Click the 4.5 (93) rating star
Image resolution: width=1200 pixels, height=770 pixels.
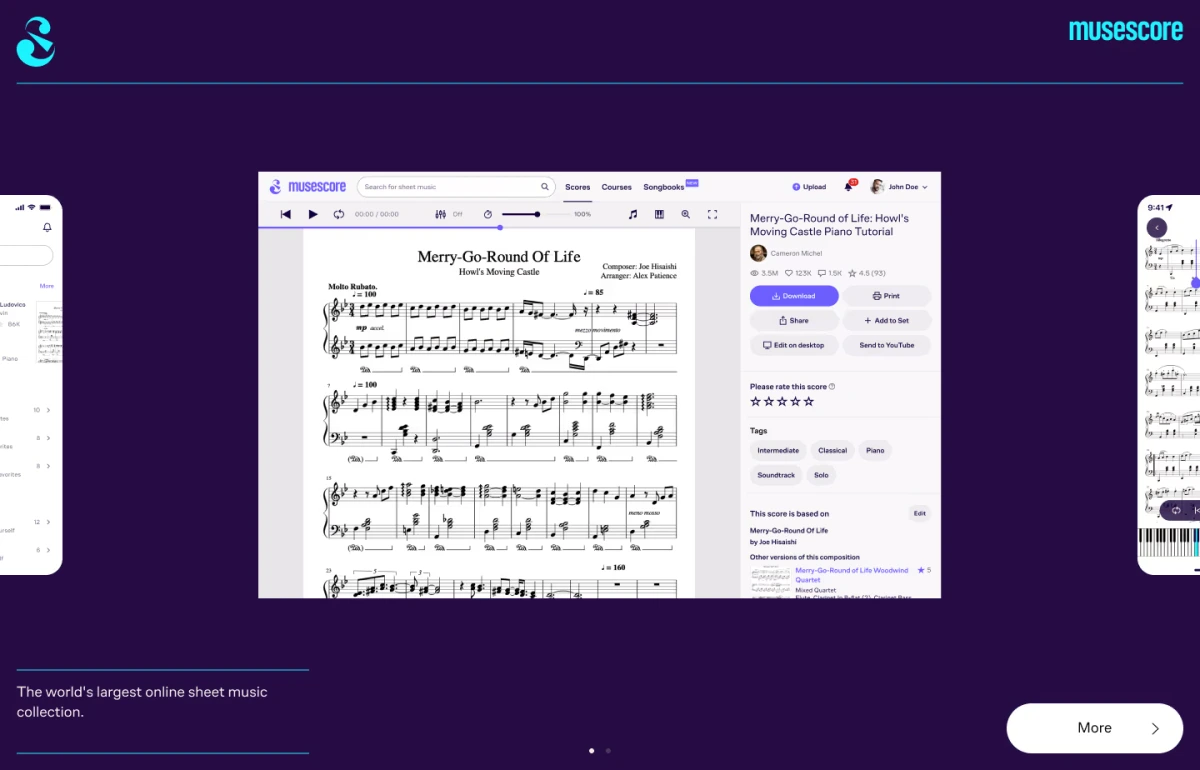852,273
